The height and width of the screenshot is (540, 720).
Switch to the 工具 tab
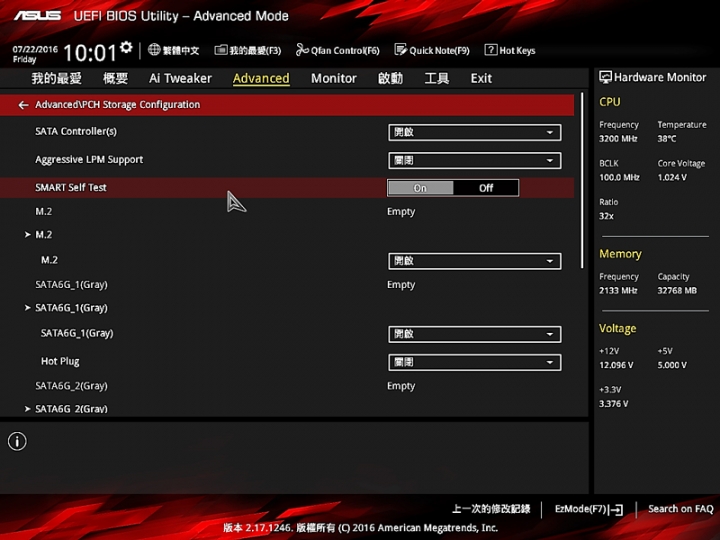[x=437, y=79]
